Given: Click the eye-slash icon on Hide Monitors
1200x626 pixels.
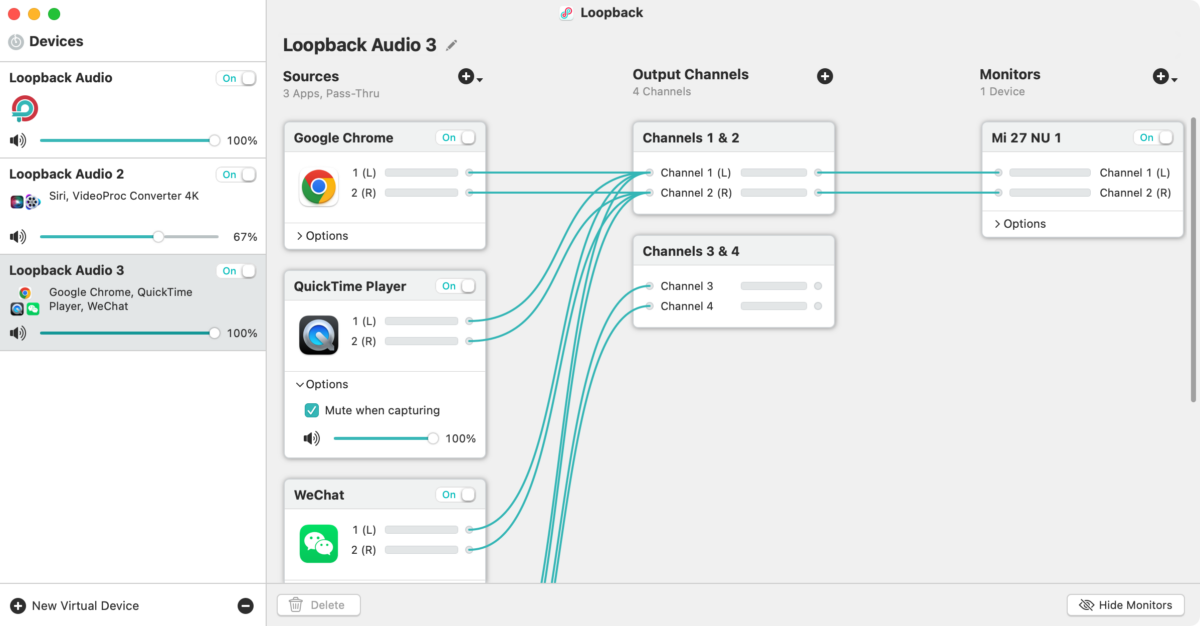Looking at the screenshot, I should 1087,605.
